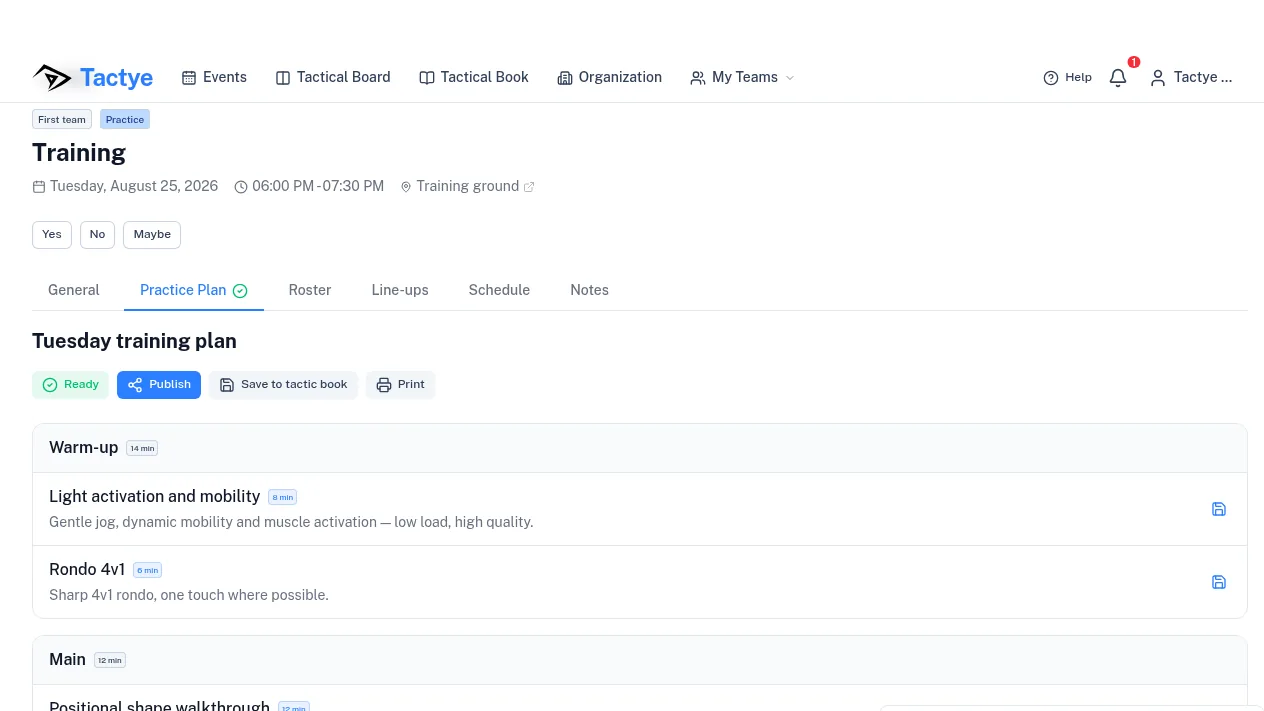Open the Events page

tap(214, 77)
